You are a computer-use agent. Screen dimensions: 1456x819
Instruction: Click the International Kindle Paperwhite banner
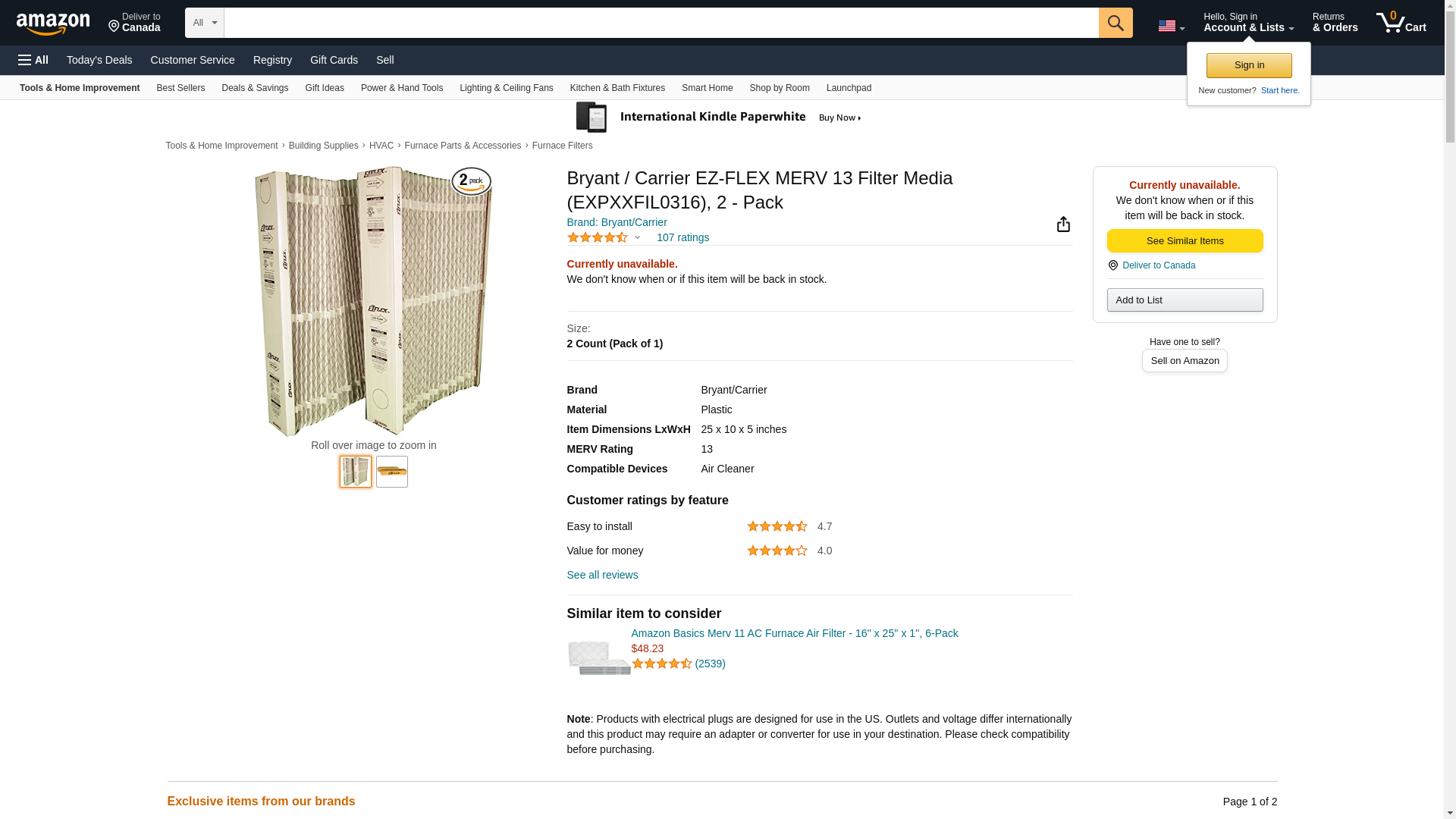coord(718,118)
